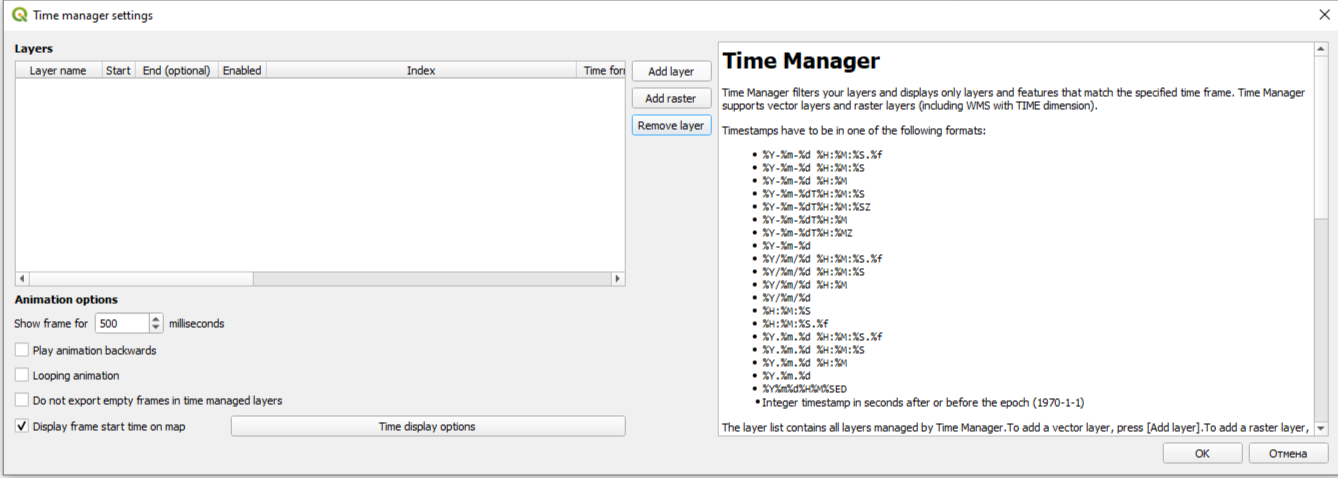Viewport: 1338px width, 478px height.
Task: Click the Time Manager help heading
Action: [x=801, y=61]
